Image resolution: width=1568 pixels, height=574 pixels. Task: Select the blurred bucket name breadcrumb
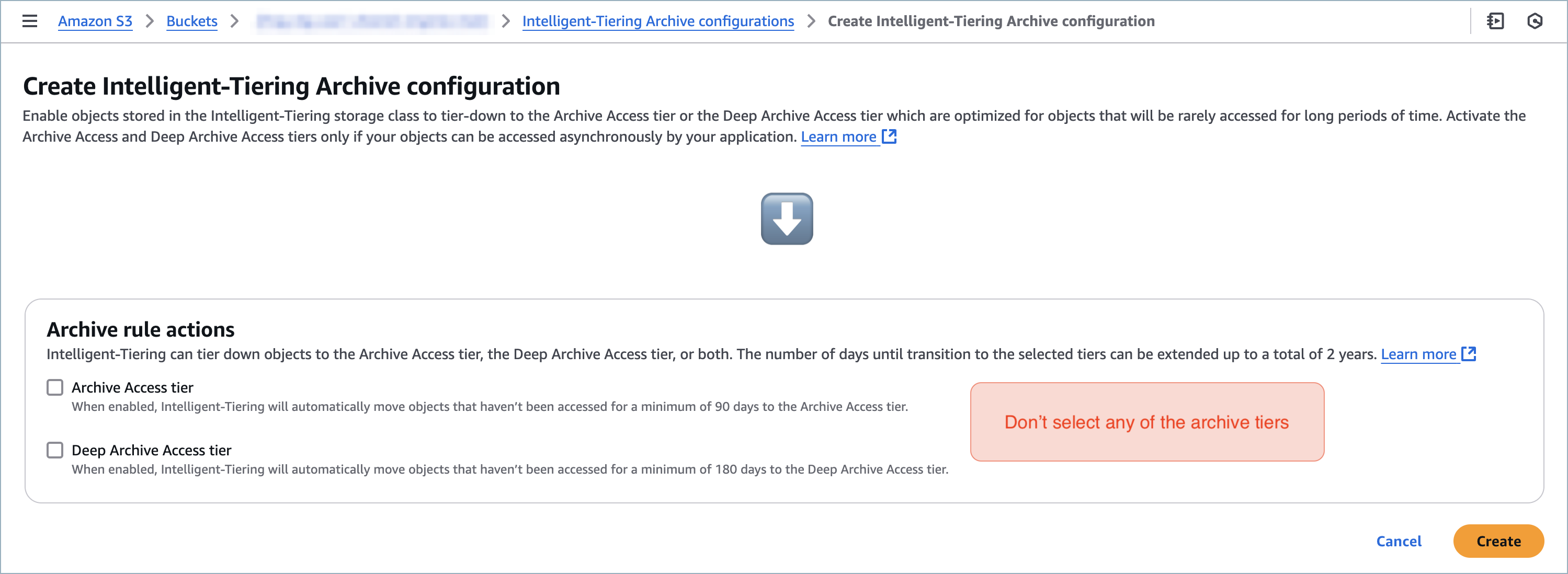(374, 21)
